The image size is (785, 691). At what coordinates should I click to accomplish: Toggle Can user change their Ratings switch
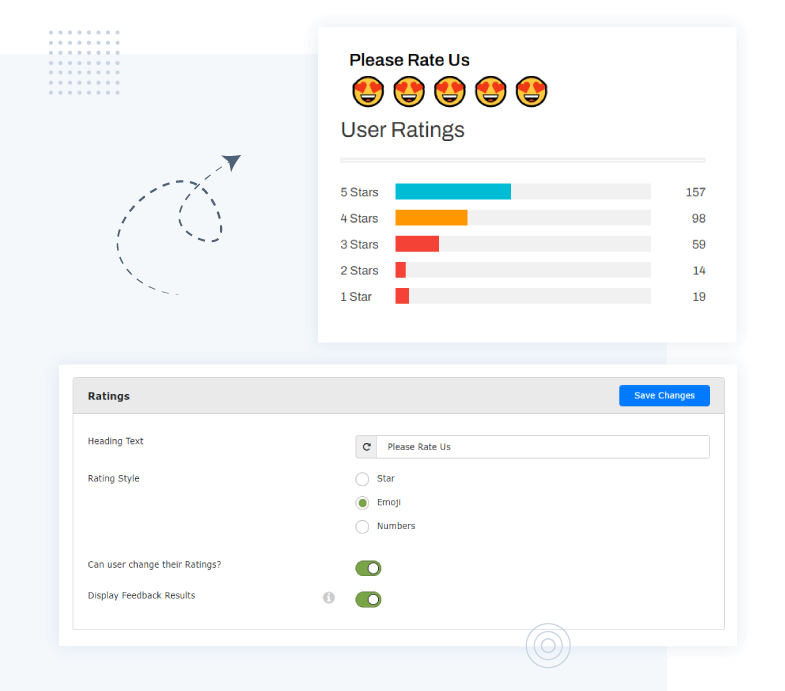click(x=368, y=568)
